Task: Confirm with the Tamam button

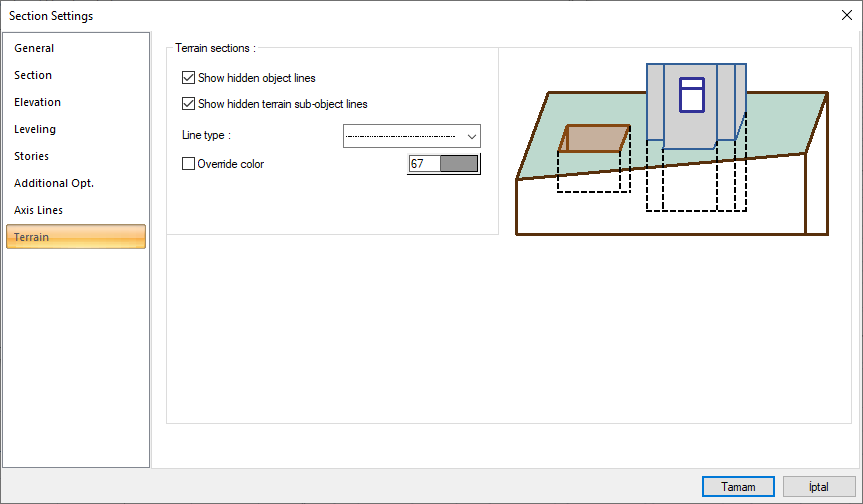Action: coord(738,486)
